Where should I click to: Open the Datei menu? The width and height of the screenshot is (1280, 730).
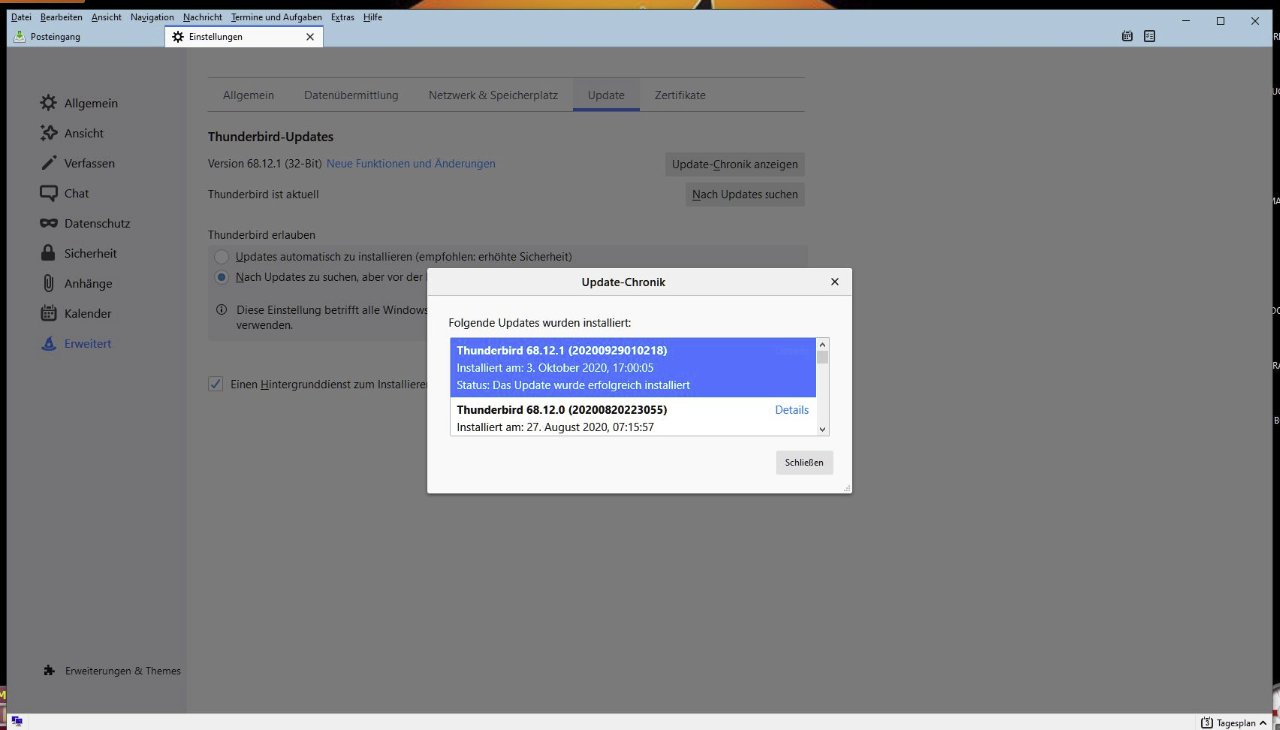21,17
